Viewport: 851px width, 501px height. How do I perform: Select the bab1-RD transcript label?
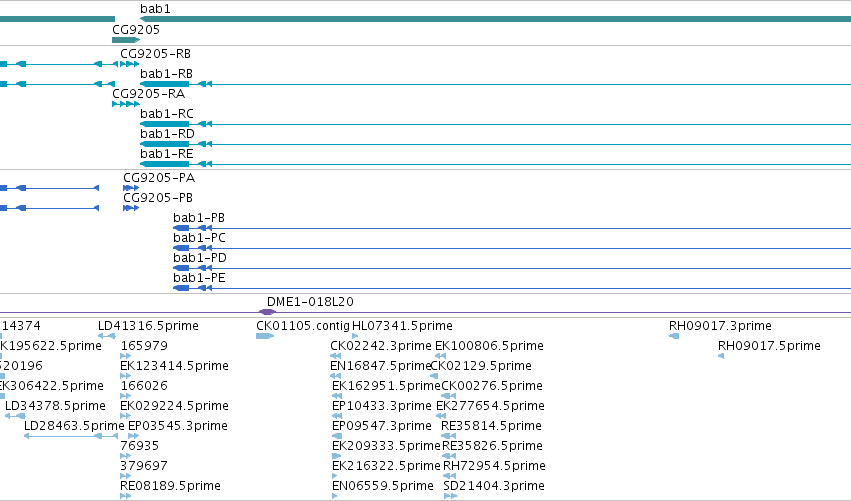[167, 134]
